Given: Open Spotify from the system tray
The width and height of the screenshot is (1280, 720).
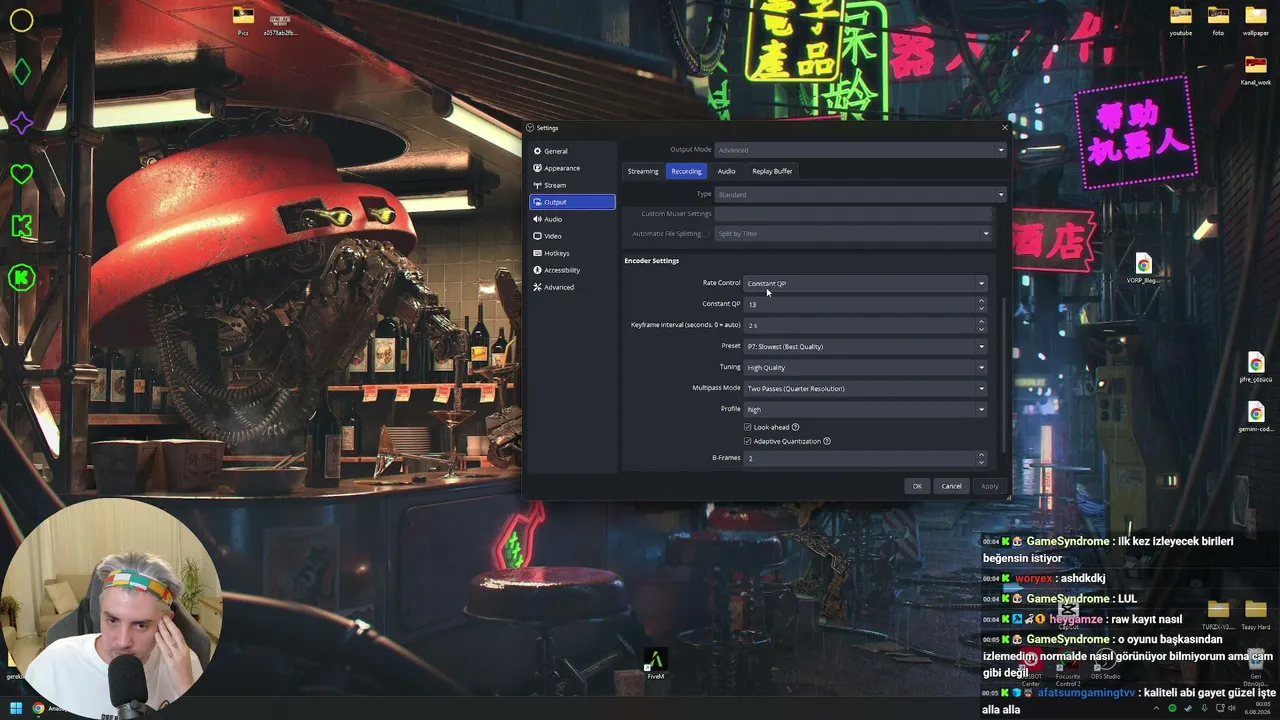Looking at the screenshot, I should (1172, 708).
